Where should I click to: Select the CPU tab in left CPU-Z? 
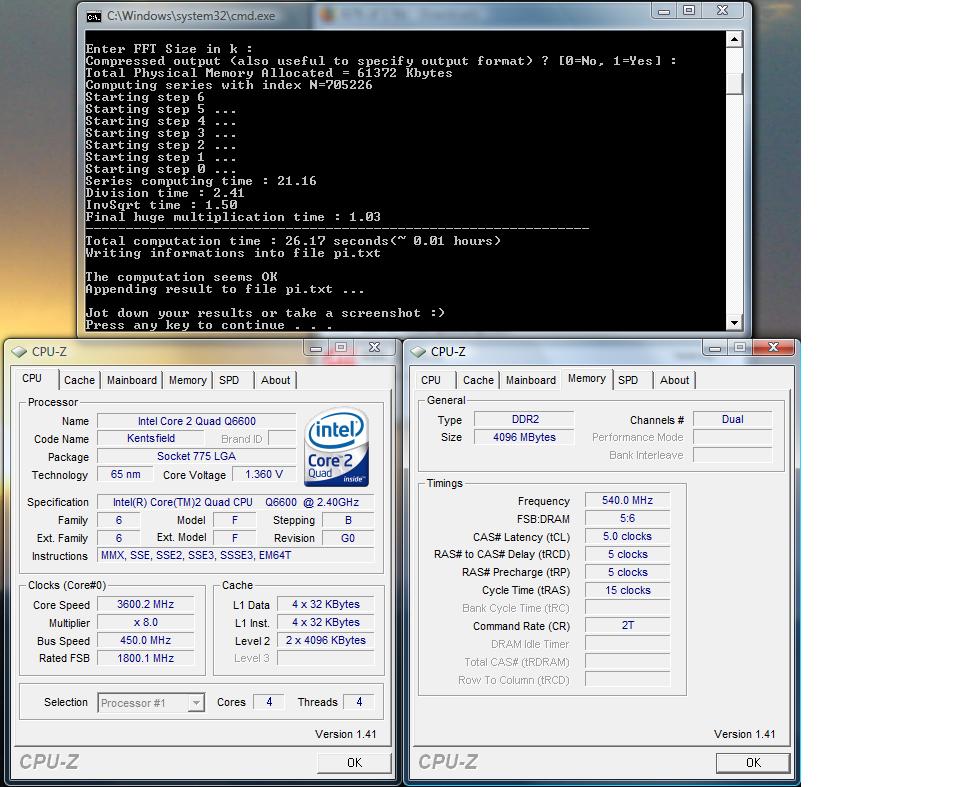(32, 378)
